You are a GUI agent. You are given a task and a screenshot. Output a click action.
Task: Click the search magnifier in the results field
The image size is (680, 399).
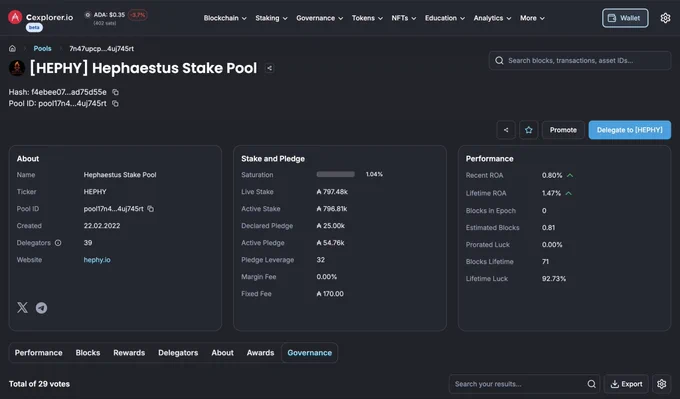pos(591,384)
